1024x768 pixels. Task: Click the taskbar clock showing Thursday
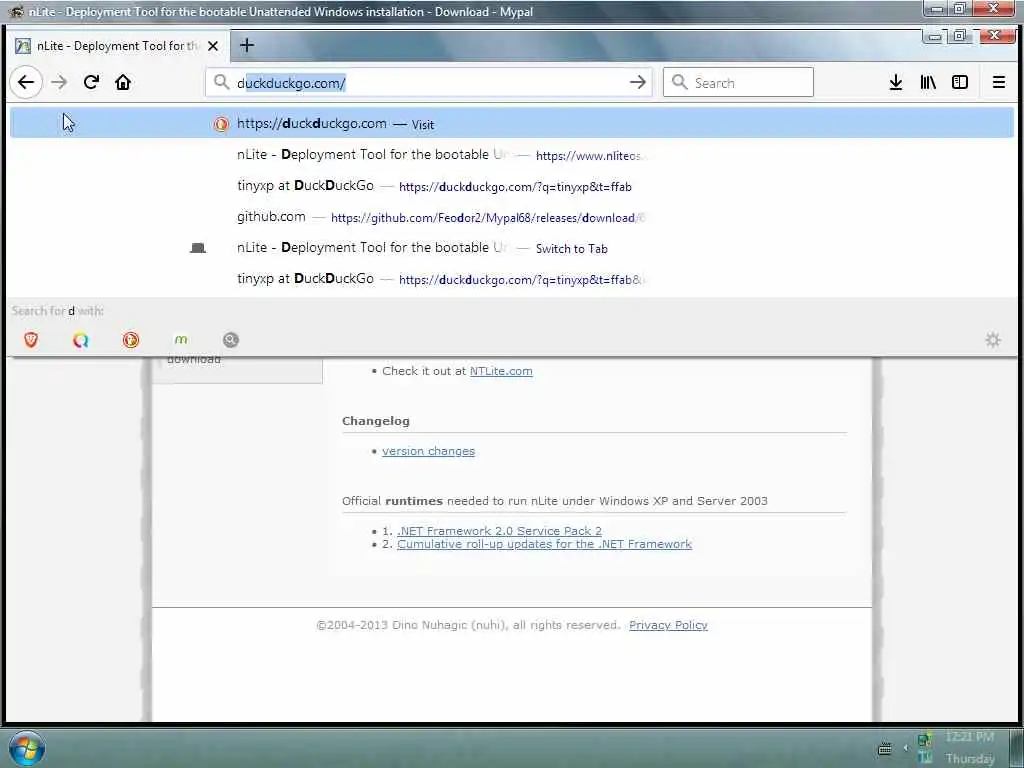point(970,748)
